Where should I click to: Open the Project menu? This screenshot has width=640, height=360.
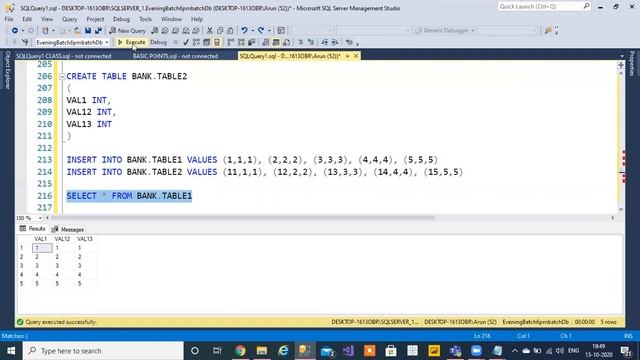coord(95,19)
